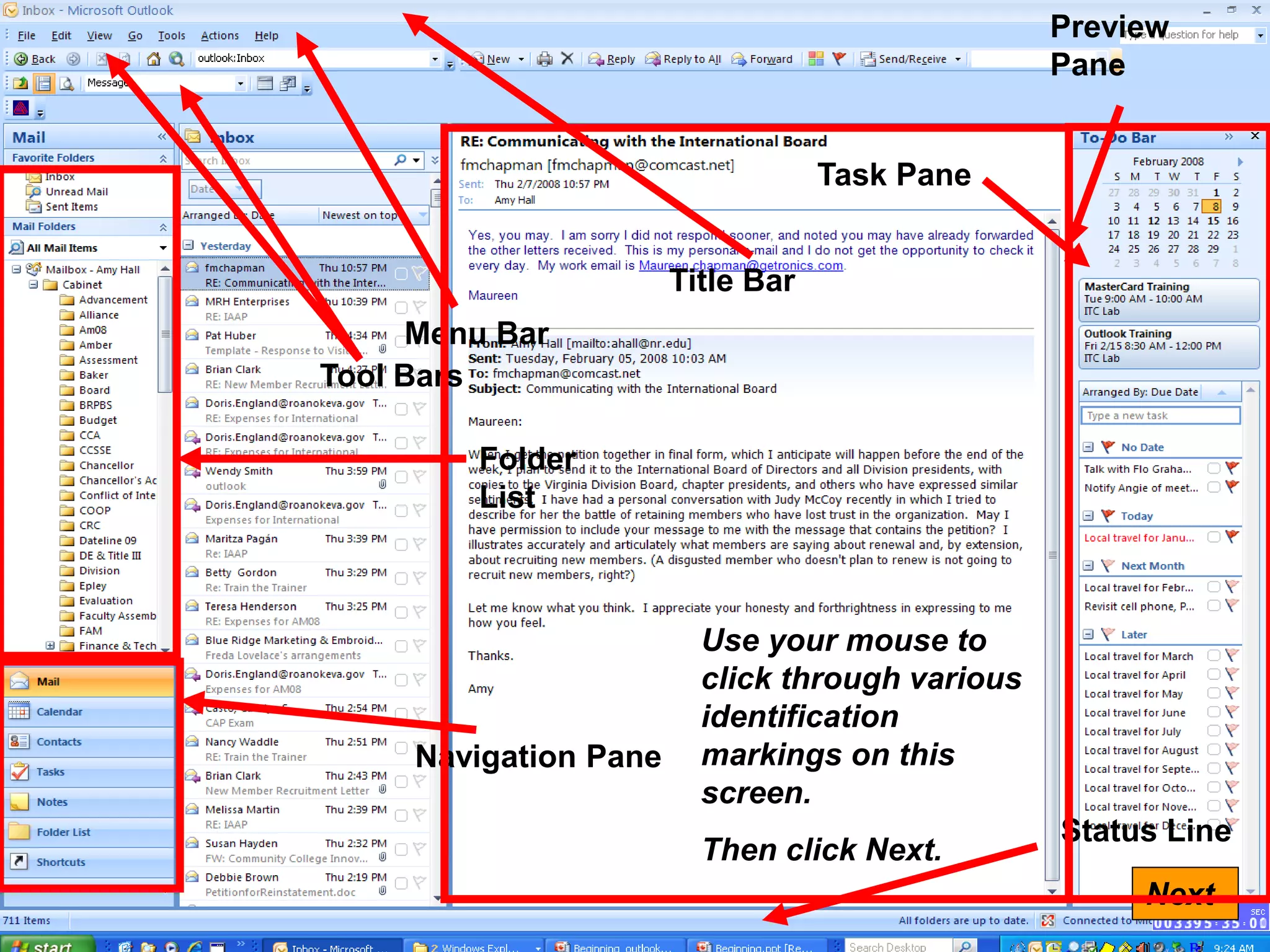Click the Back navigation button
Image resolution: width=1270 pixels, height=952 pixels.
(35, 59)
